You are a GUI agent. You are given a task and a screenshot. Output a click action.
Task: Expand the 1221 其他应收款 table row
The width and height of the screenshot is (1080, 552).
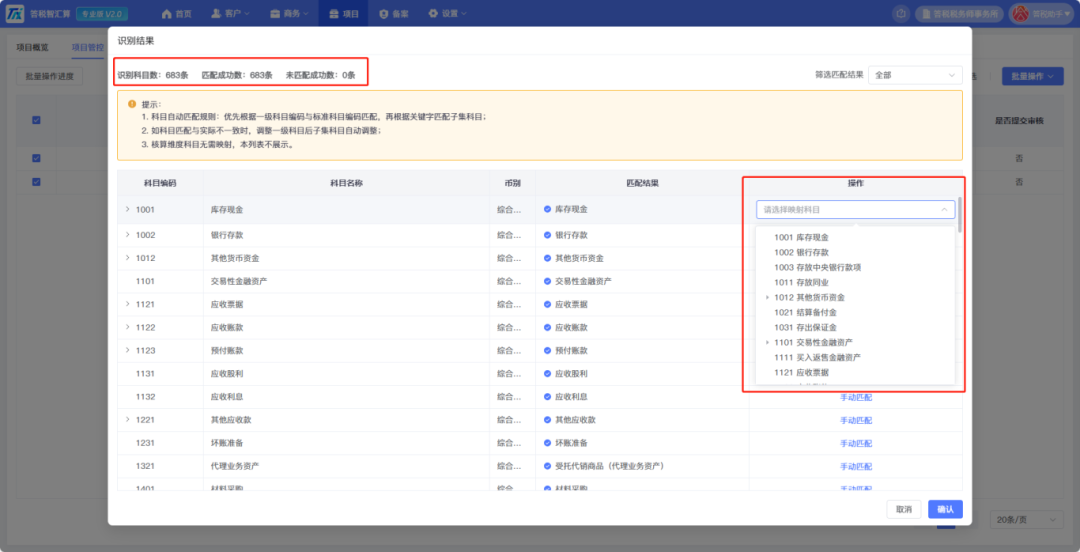coord(127,419)
